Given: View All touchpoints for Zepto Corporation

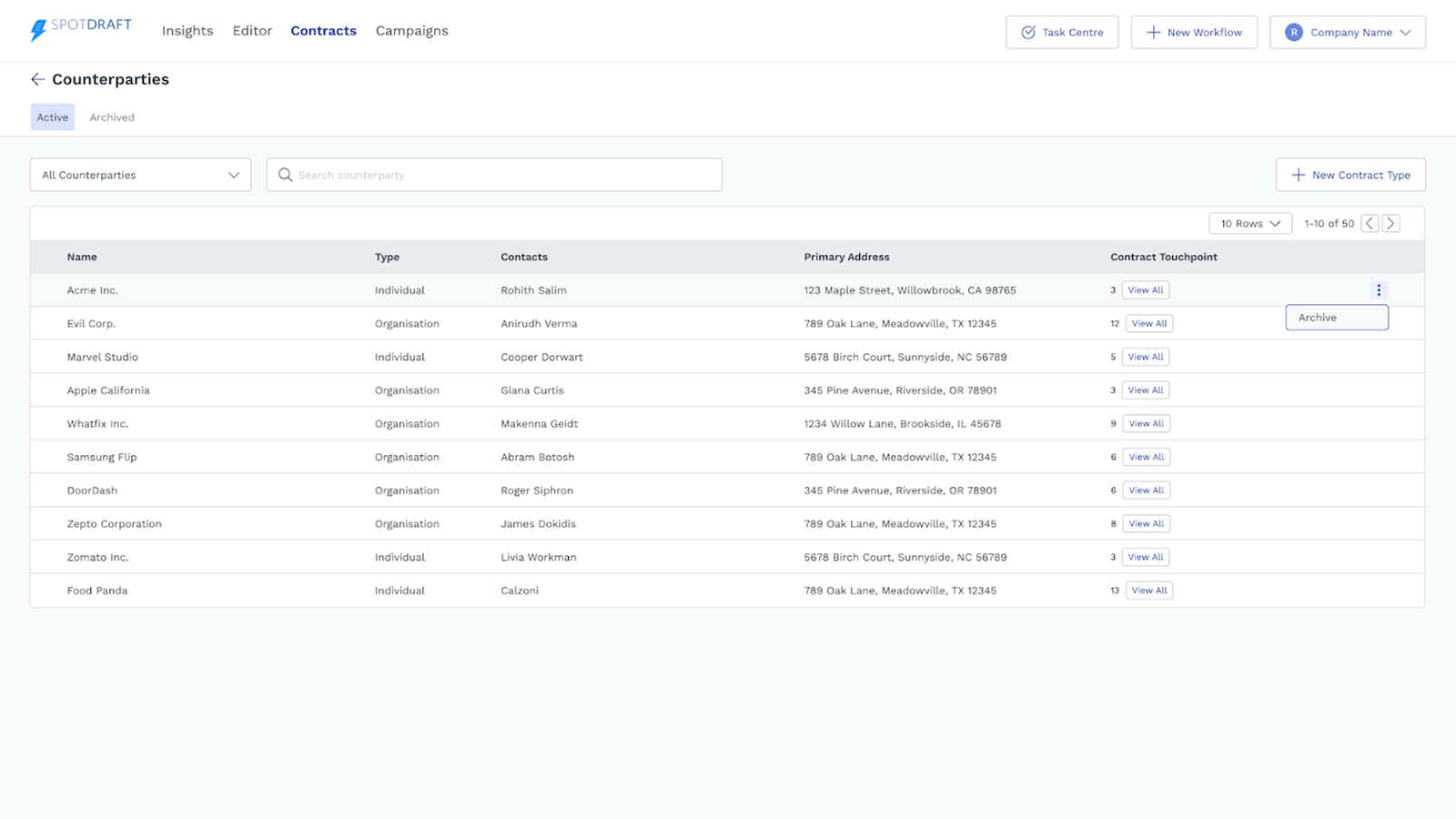Looking at the screenshot, I should 1147,523.
